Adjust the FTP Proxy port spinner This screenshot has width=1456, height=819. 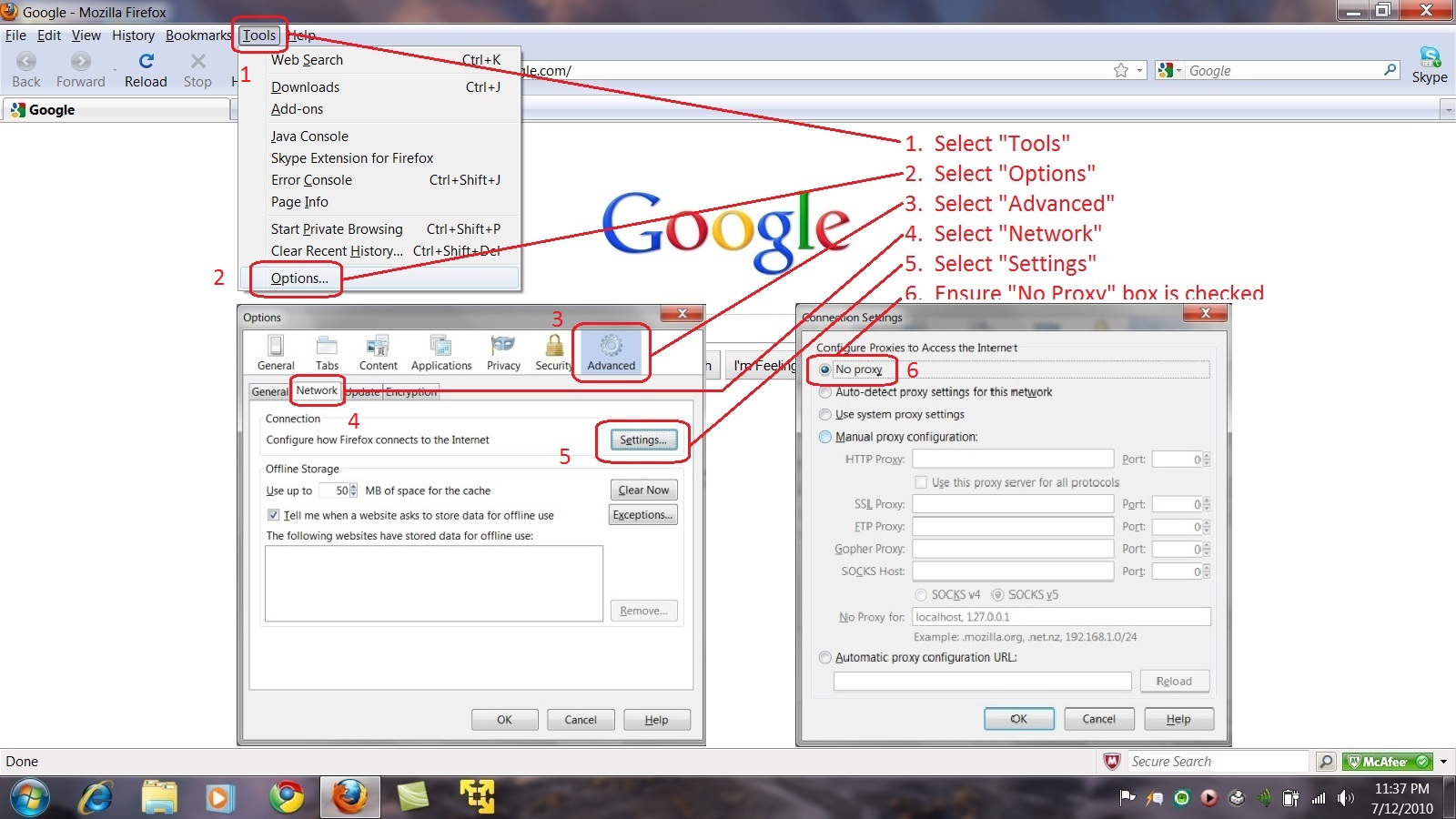coord(1207,527)
